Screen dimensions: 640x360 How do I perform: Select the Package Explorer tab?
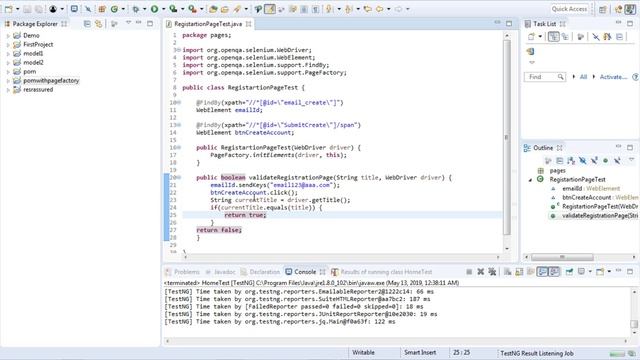click(35, 24)
